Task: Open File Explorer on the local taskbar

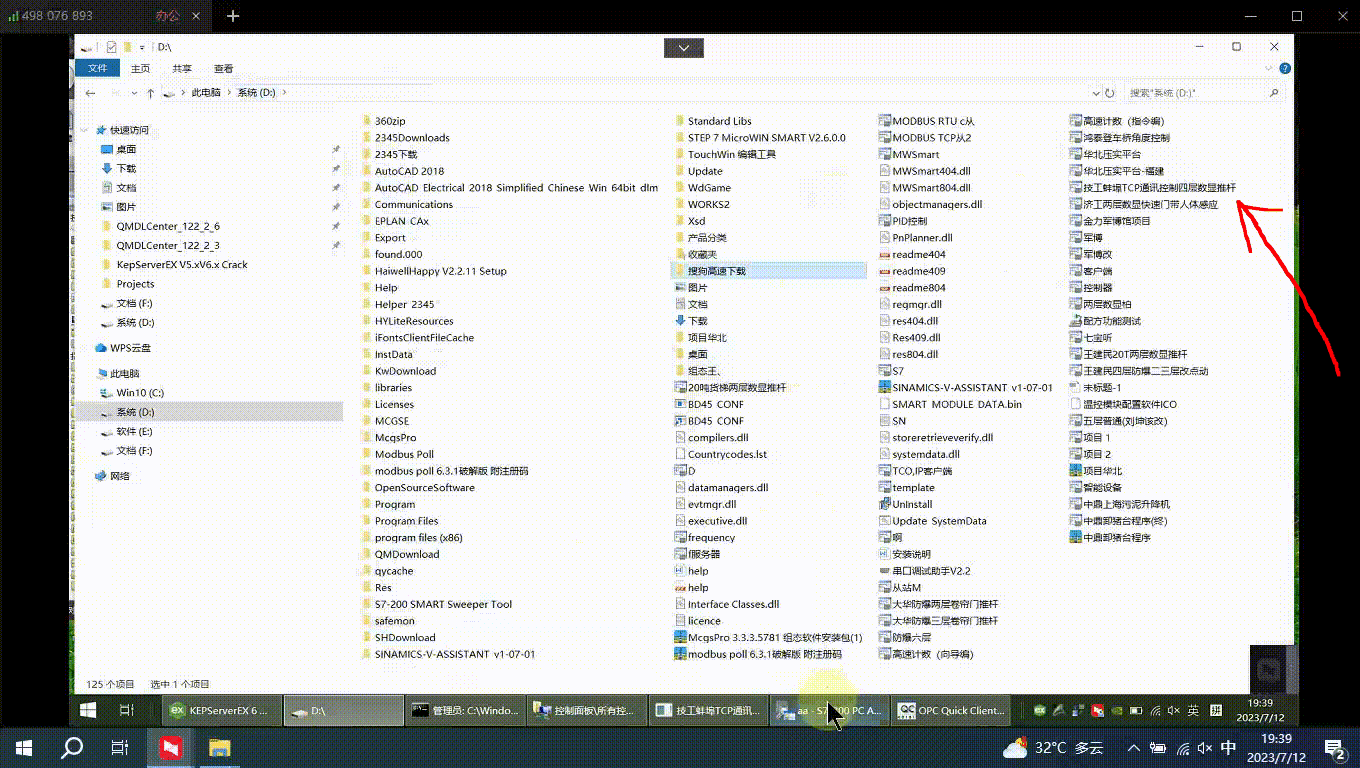Action: pos(220,747)
